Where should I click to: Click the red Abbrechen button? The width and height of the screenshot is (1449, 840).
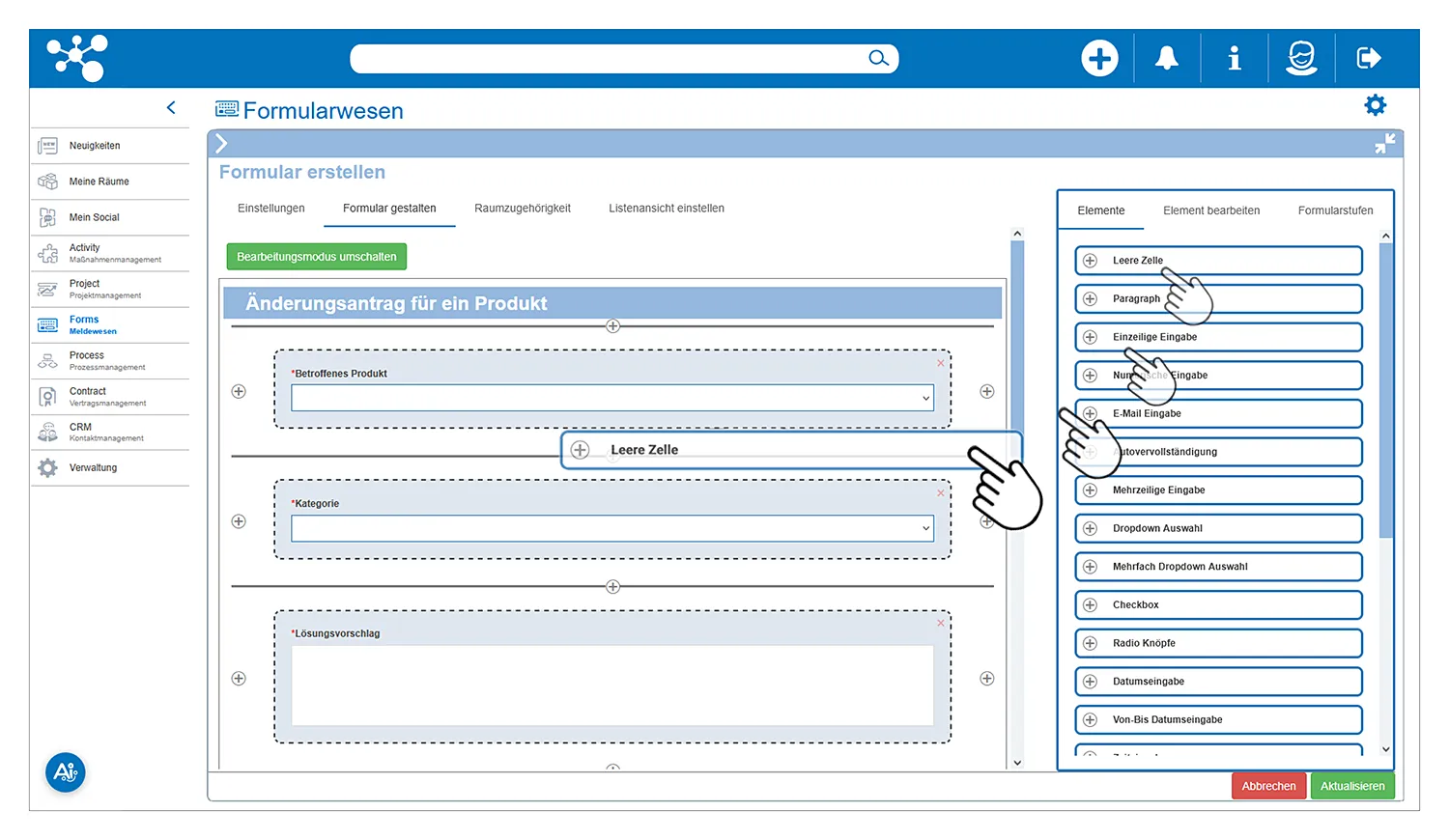point(1268,786)
